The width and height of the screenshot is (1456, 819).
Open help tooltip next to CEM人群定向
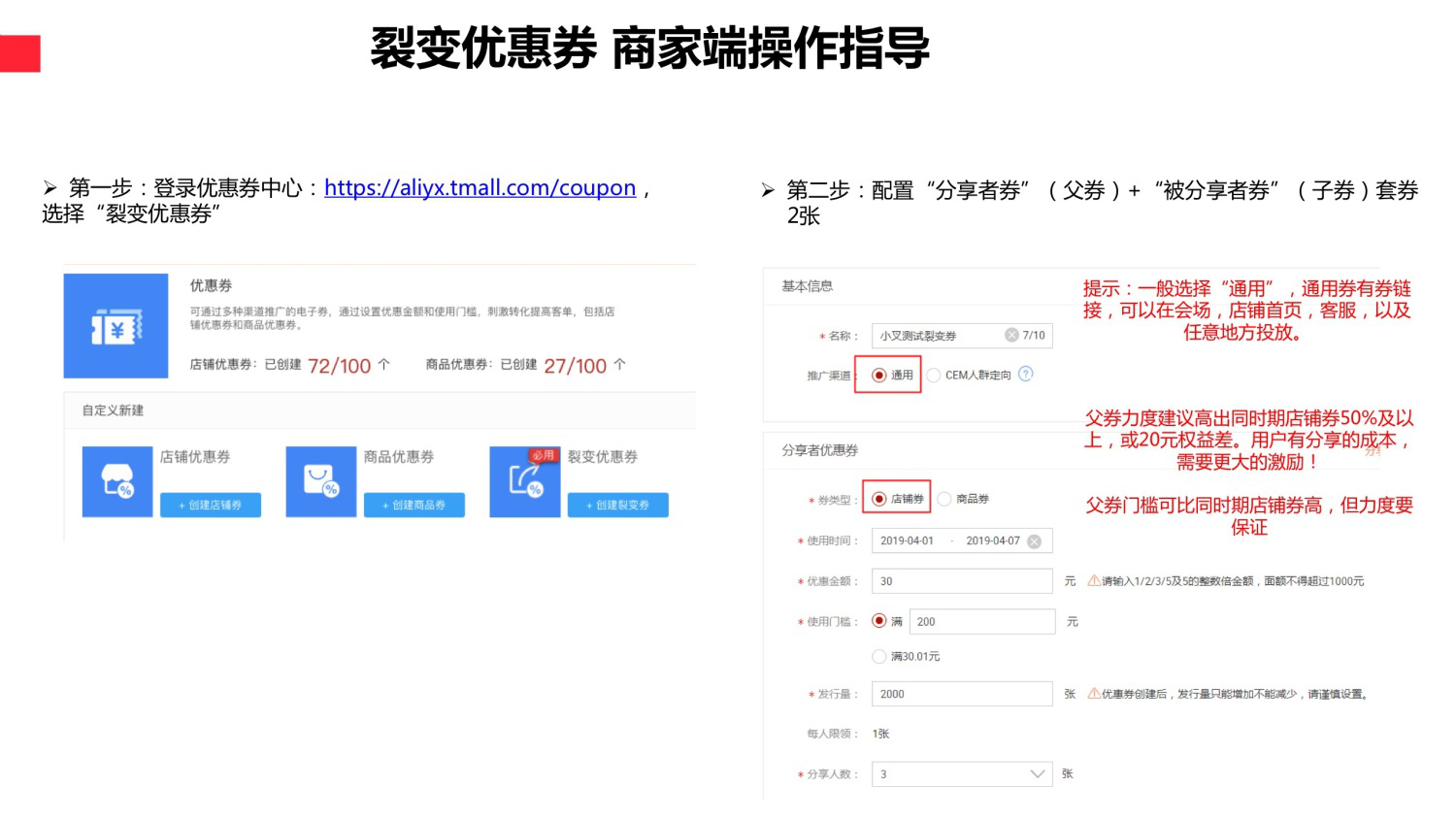tap(1026, 375)
